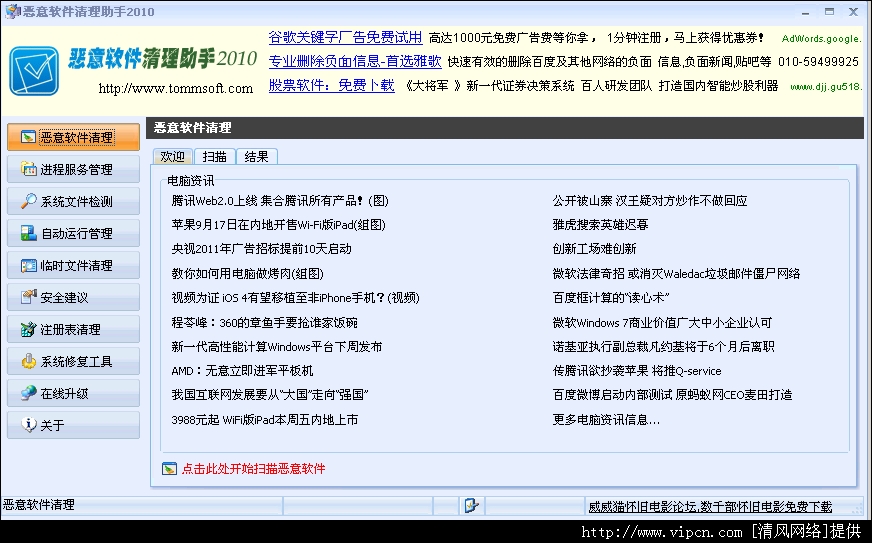Click the 谷歌关键字广告免费试用 ad link

click(x=345, y=38)
